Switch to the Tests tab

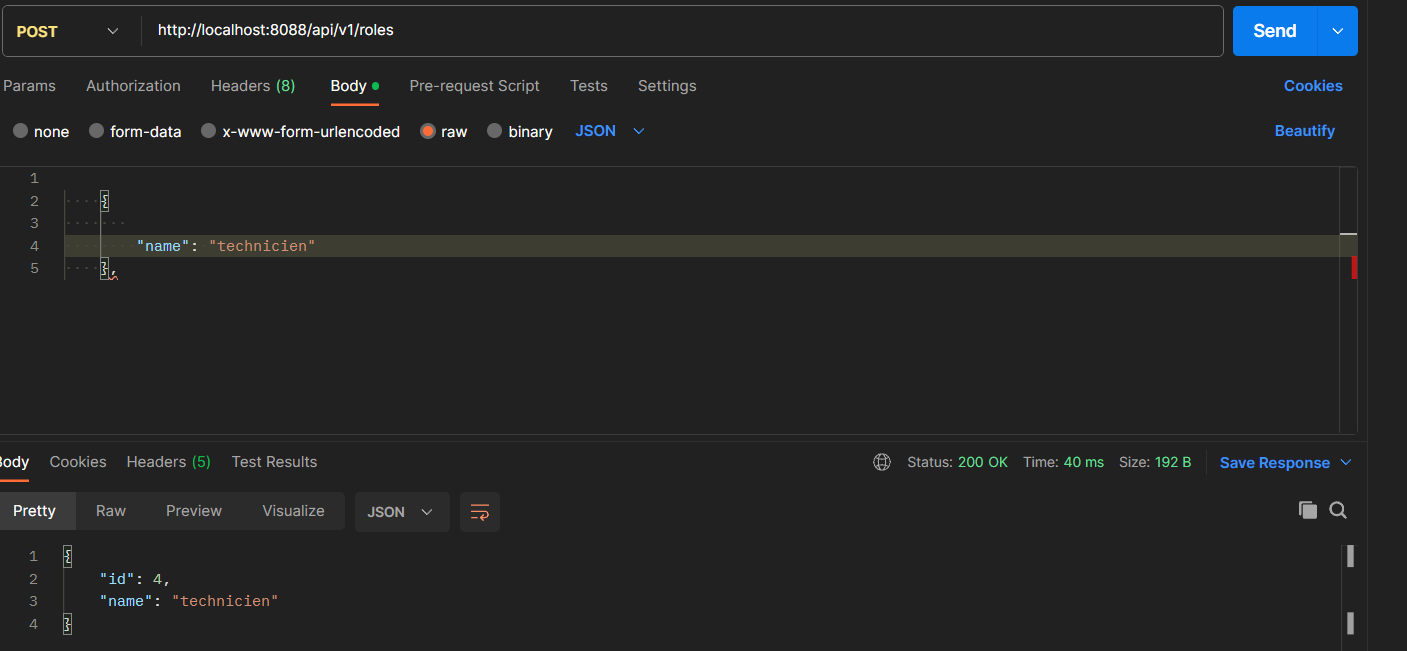point(588,86)
